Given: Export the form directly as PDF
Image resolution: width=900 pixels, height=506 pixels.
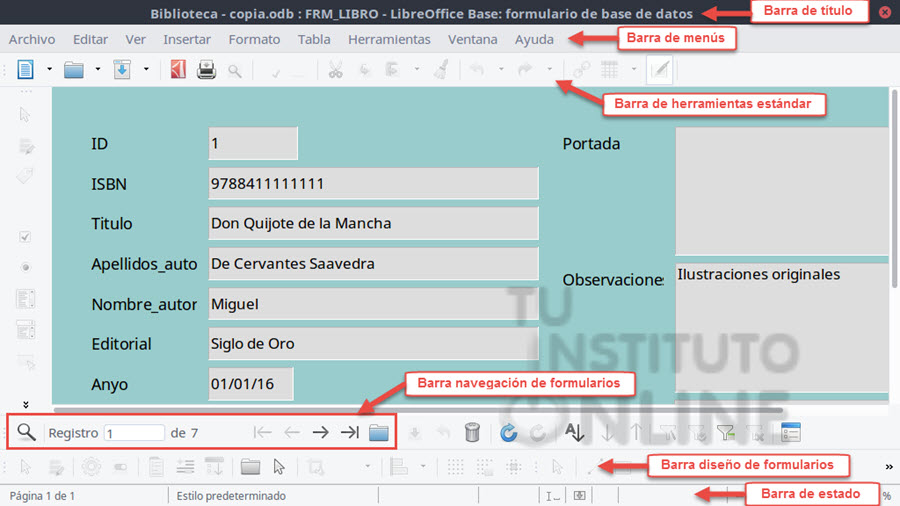Looking at the screenshot, I should tap(178, 69).
